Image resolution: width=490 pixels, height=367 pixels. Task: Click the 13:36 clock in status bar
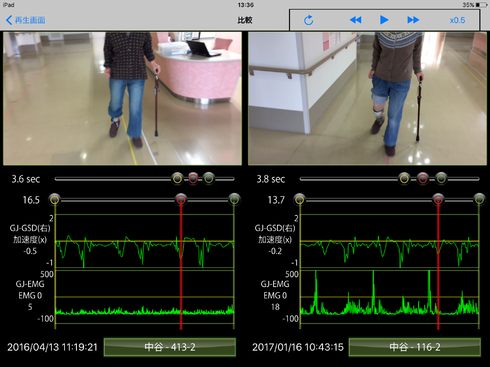(x=246, y=5)
